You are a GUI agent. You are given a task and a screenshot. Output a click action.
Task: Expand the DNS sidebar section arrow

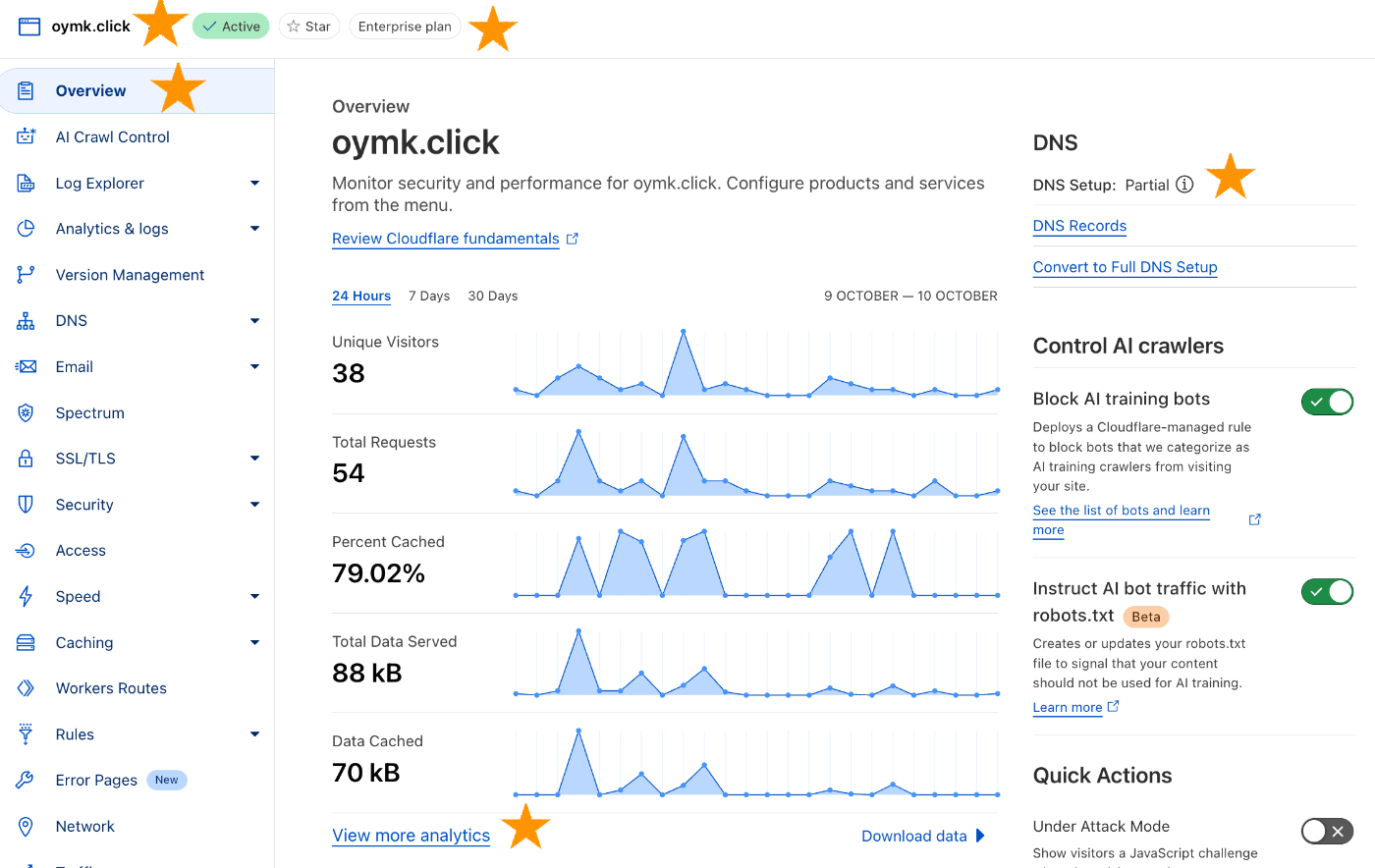click(254, 321)
